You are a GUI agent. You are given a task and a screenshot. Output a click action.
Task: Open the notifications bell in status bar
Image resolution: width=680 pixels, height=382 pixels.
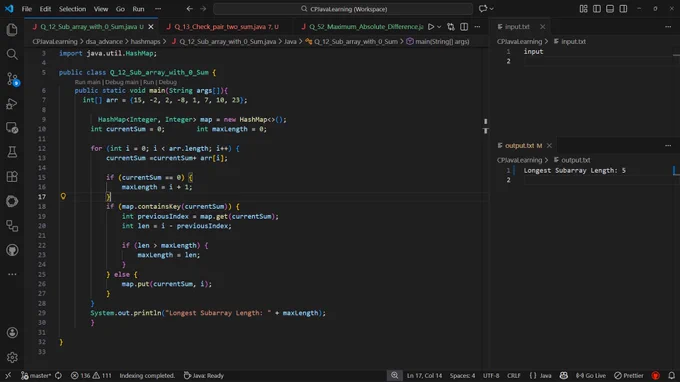[x=671, y=375]
